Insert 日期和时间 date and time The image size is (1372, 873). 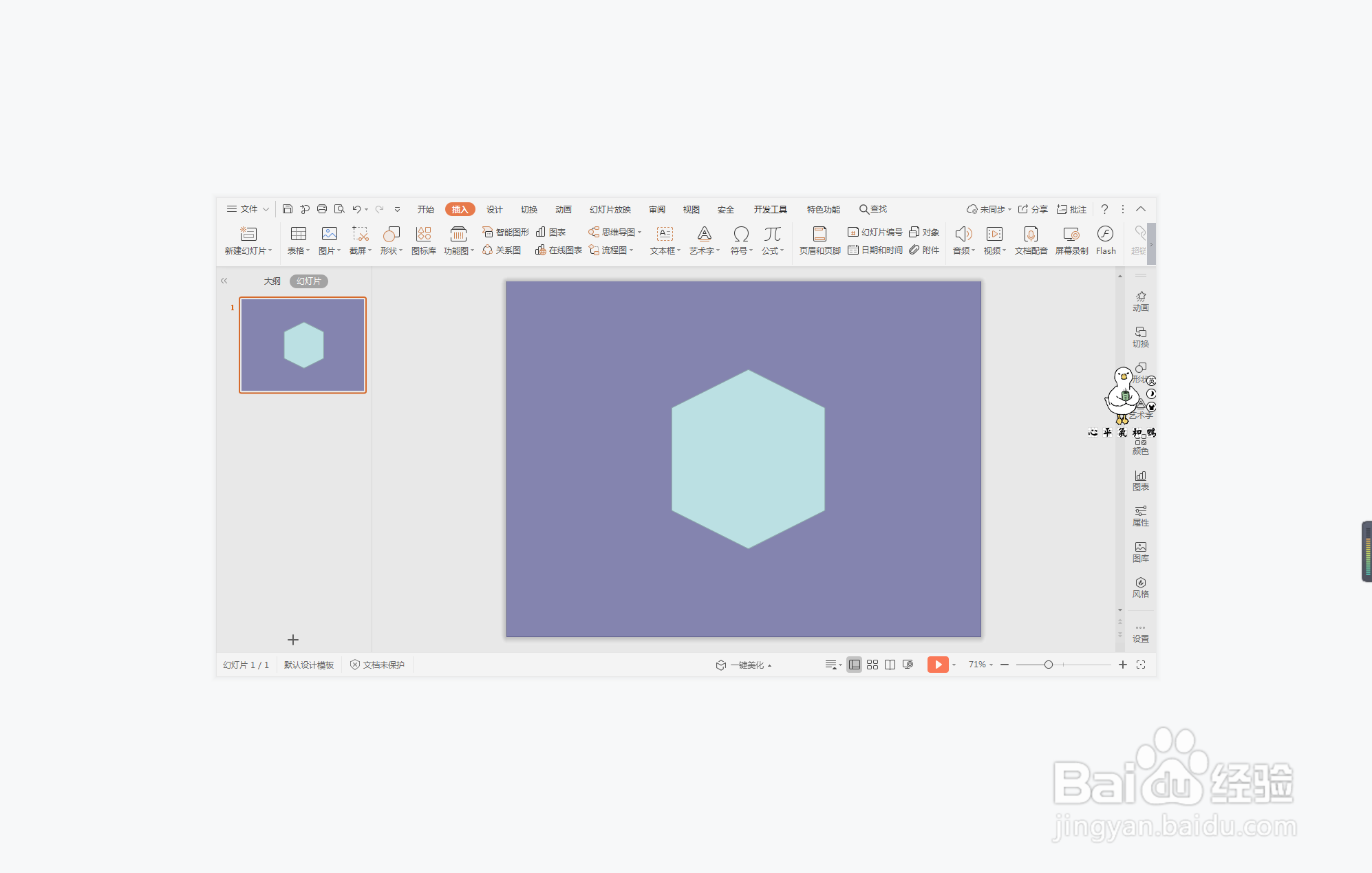pos(875,250)
